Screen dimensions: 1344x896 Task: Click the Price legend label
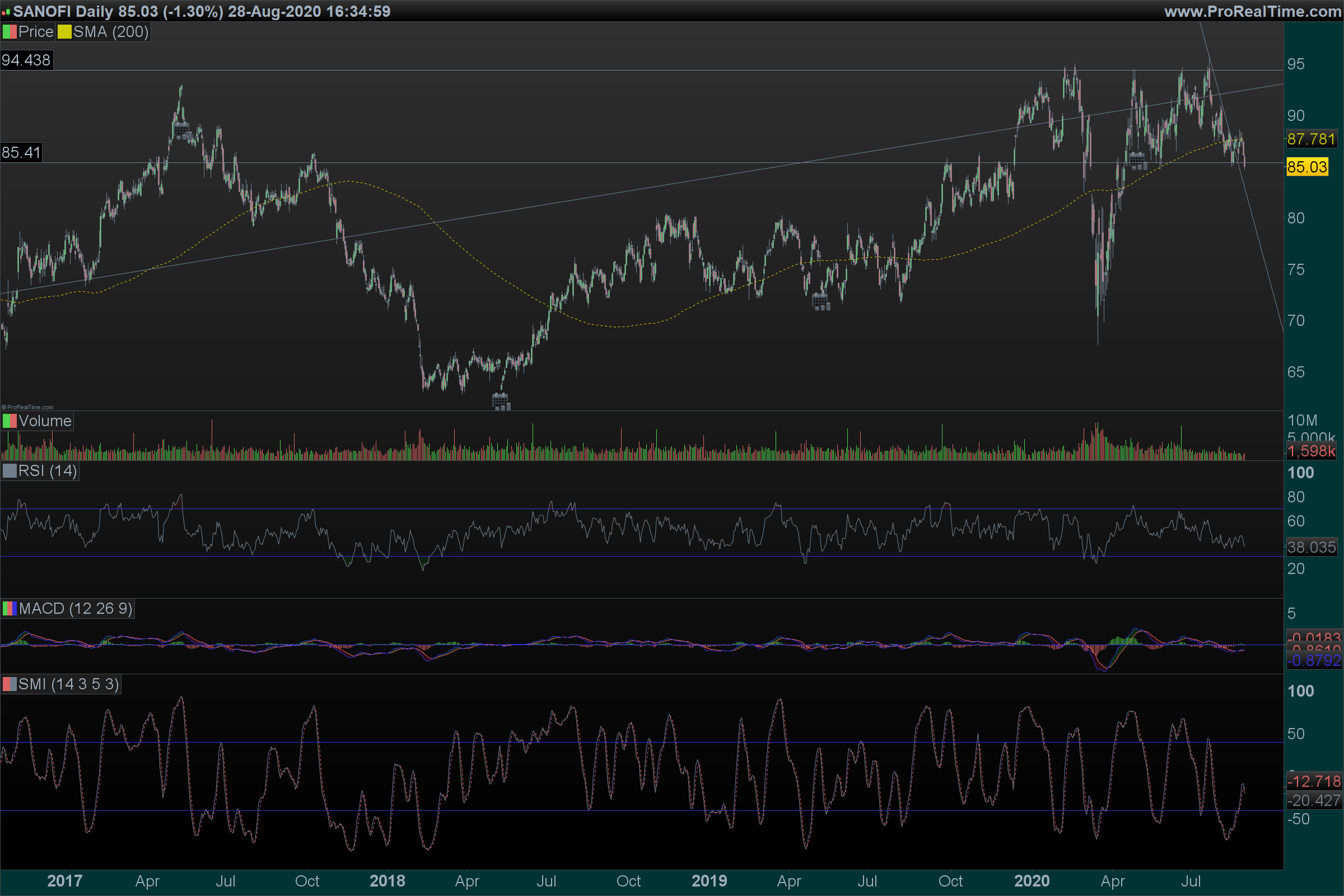click(x=35, y=32)
